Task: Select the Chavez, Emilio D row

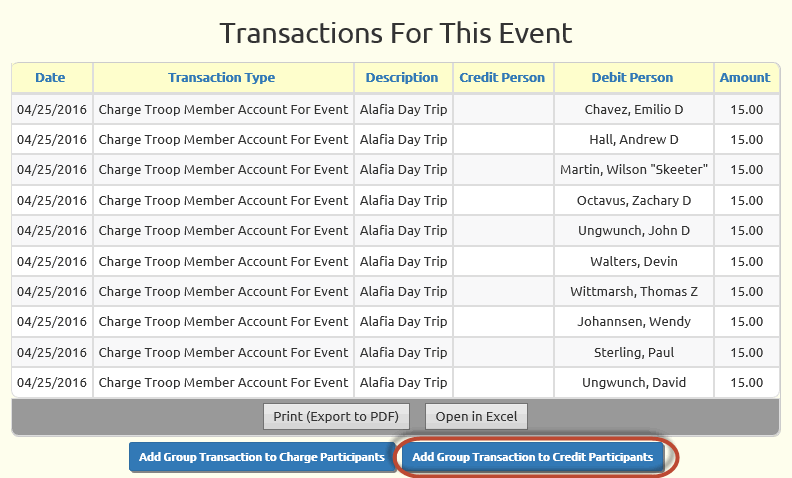Action: tap(395, 109)
